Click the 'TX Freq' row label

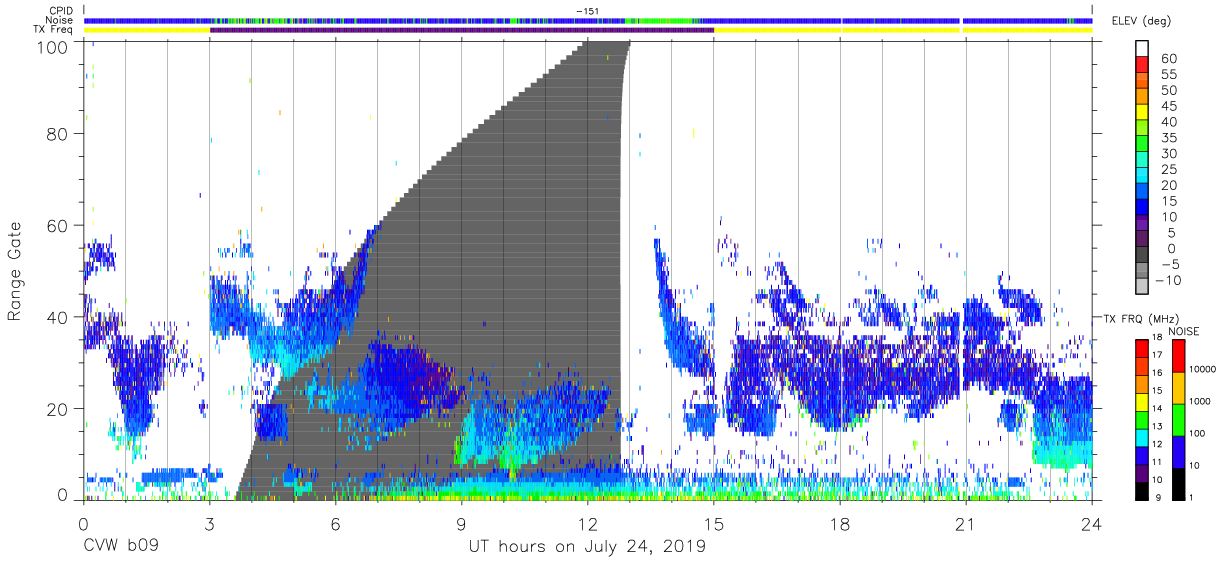[55, 30]
